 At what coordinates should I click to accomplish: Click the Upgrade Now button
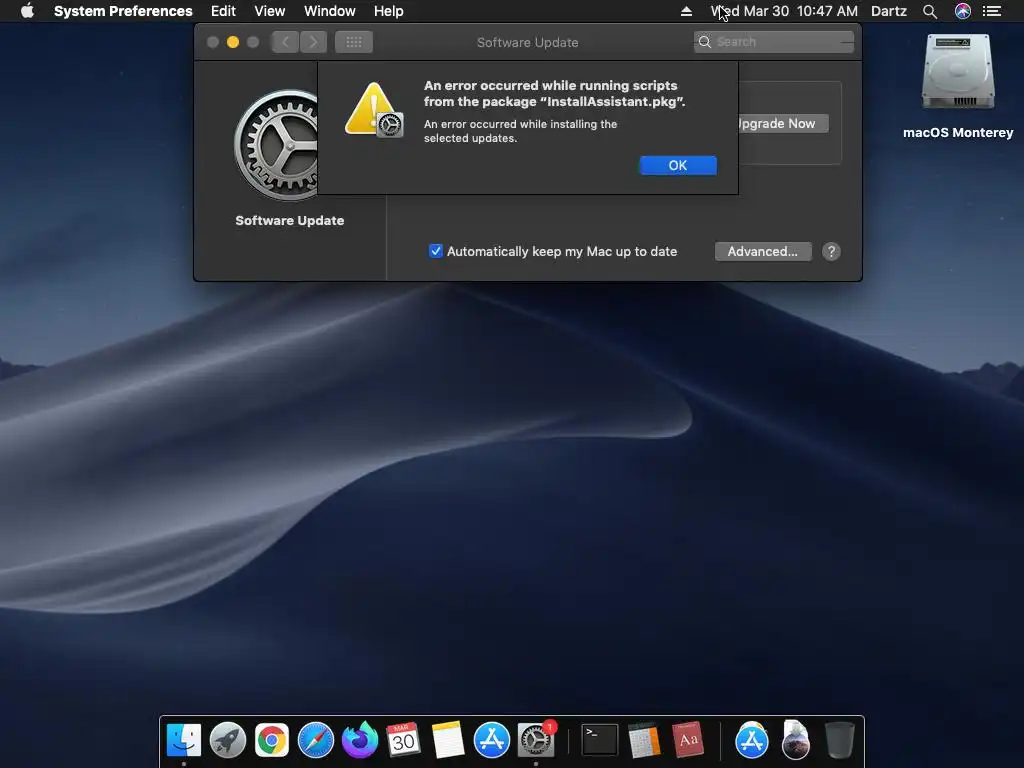point(783,123)
